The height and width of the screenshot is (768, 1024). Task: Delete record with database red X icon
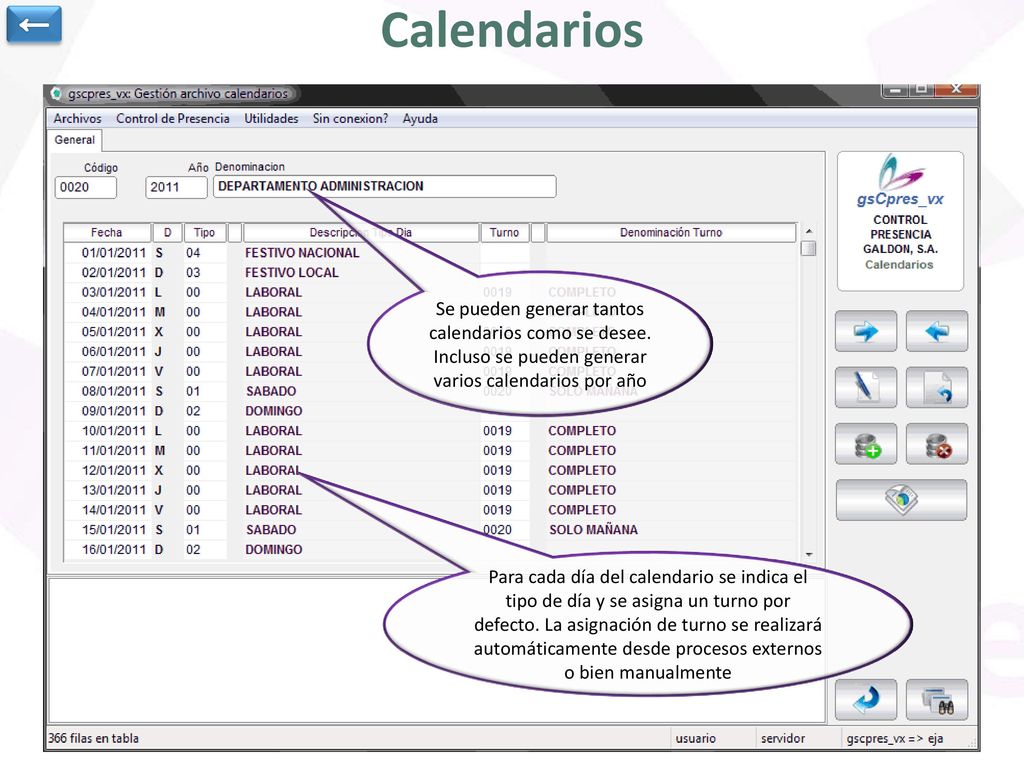coord(936,444)
